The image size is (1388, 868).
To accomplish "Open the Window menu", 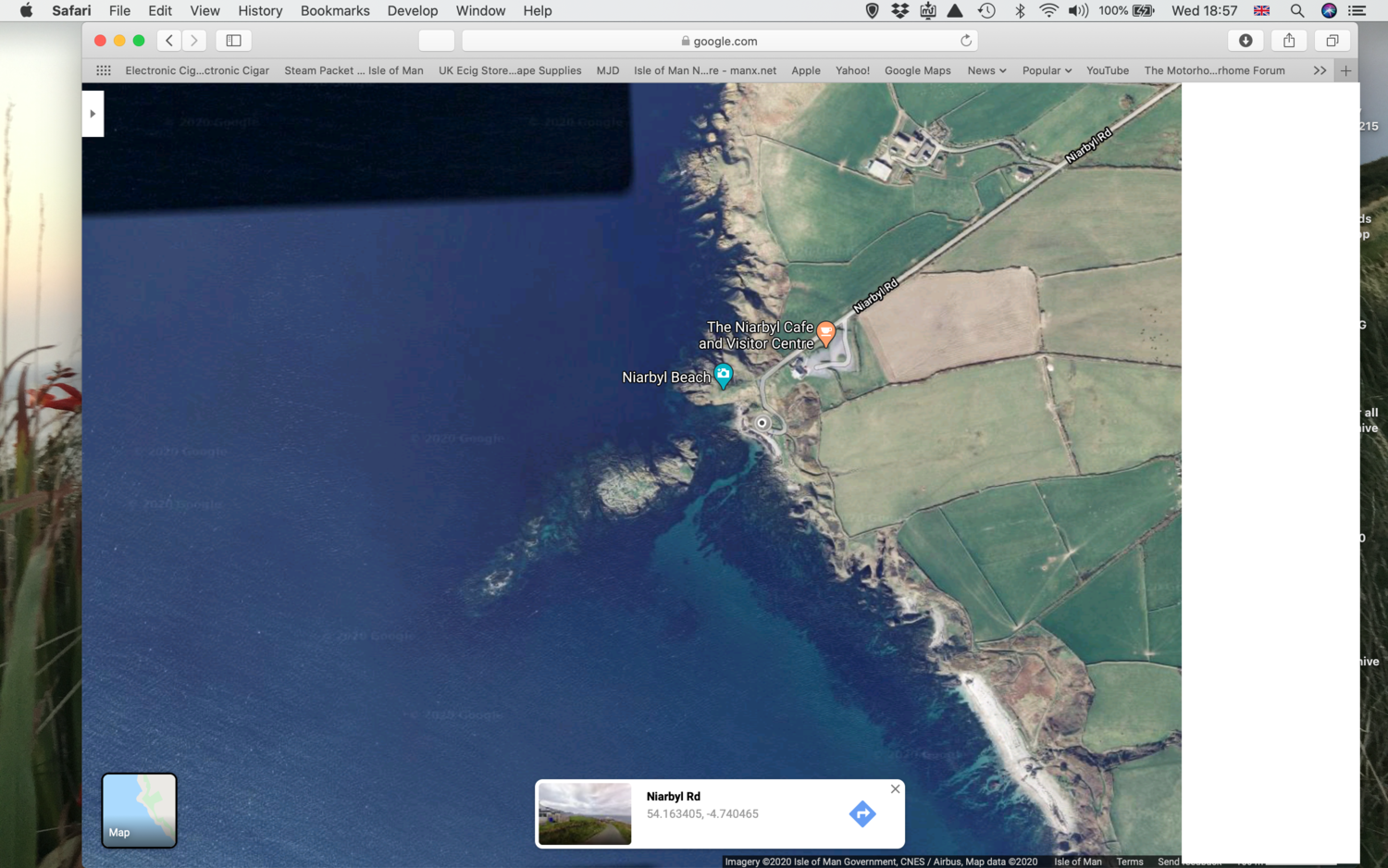I will pyautogui.click(x=480, y=11).
